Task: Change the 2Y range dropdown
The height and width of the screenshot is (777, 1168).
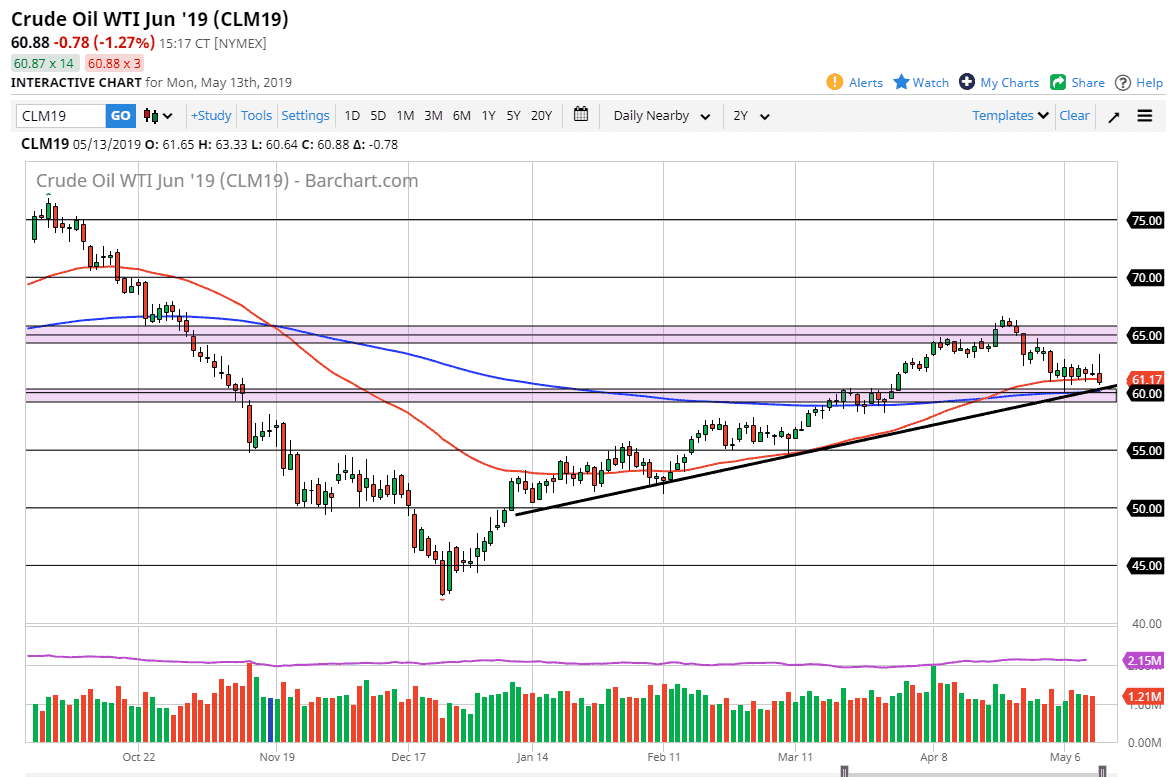Action: 748,115
